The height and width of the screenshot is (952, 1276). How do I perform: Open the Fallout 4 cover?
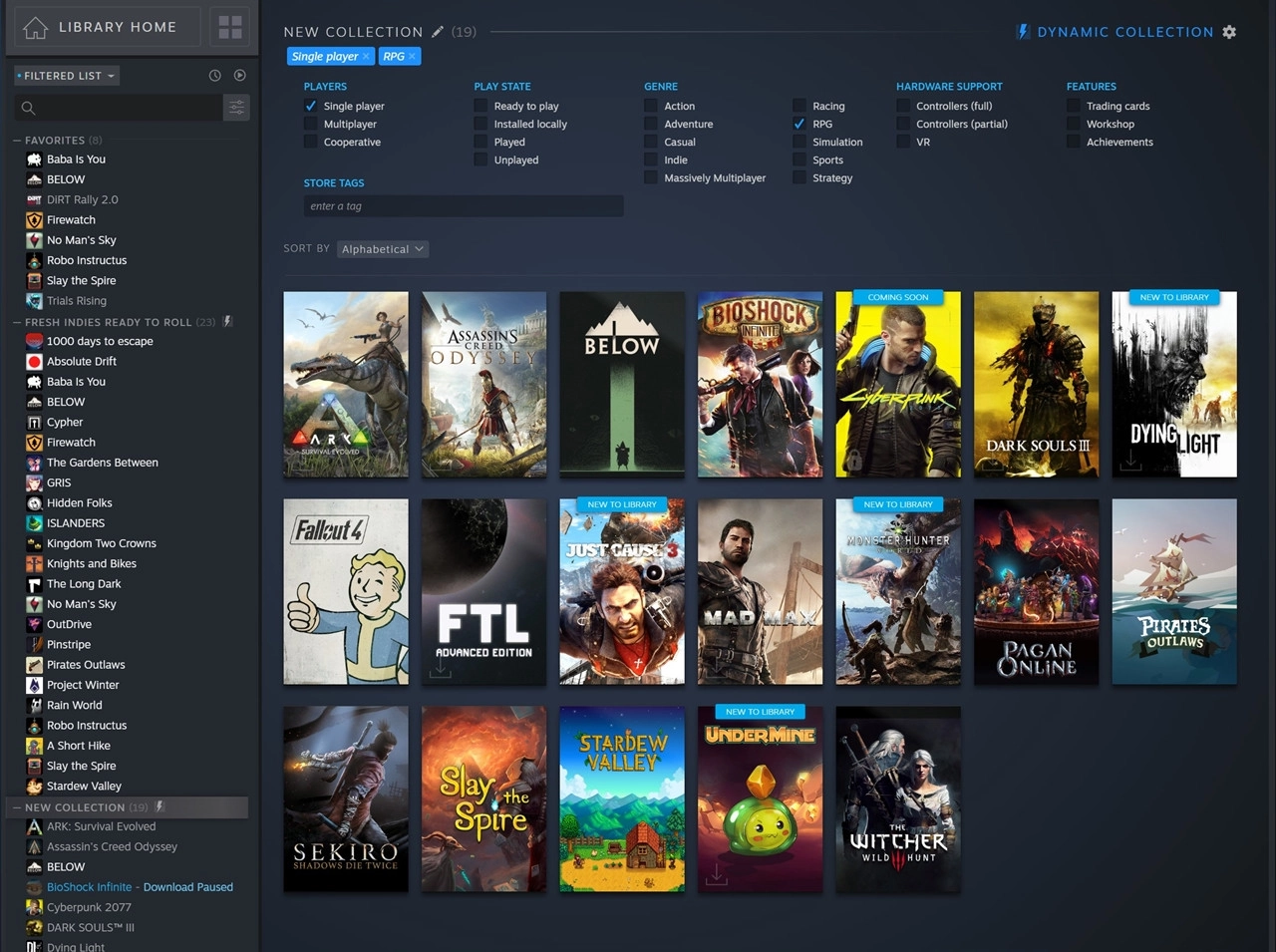coord(346,592)
